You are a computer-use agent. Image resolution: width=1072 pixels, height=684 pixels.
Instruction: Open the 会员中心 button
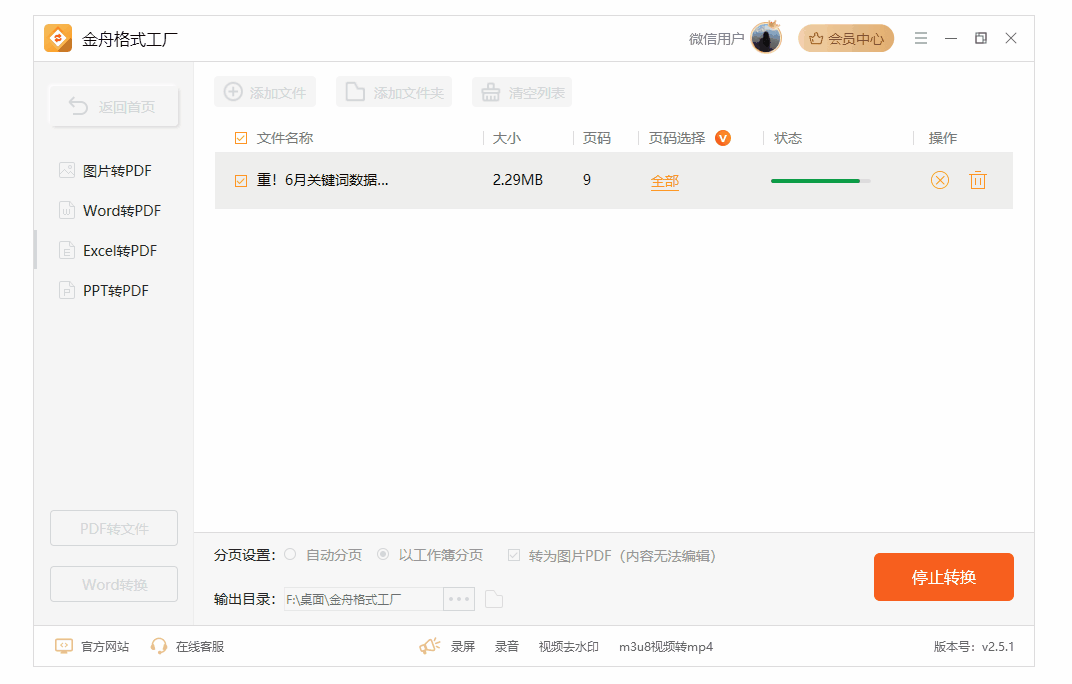(x=846, y=39)
